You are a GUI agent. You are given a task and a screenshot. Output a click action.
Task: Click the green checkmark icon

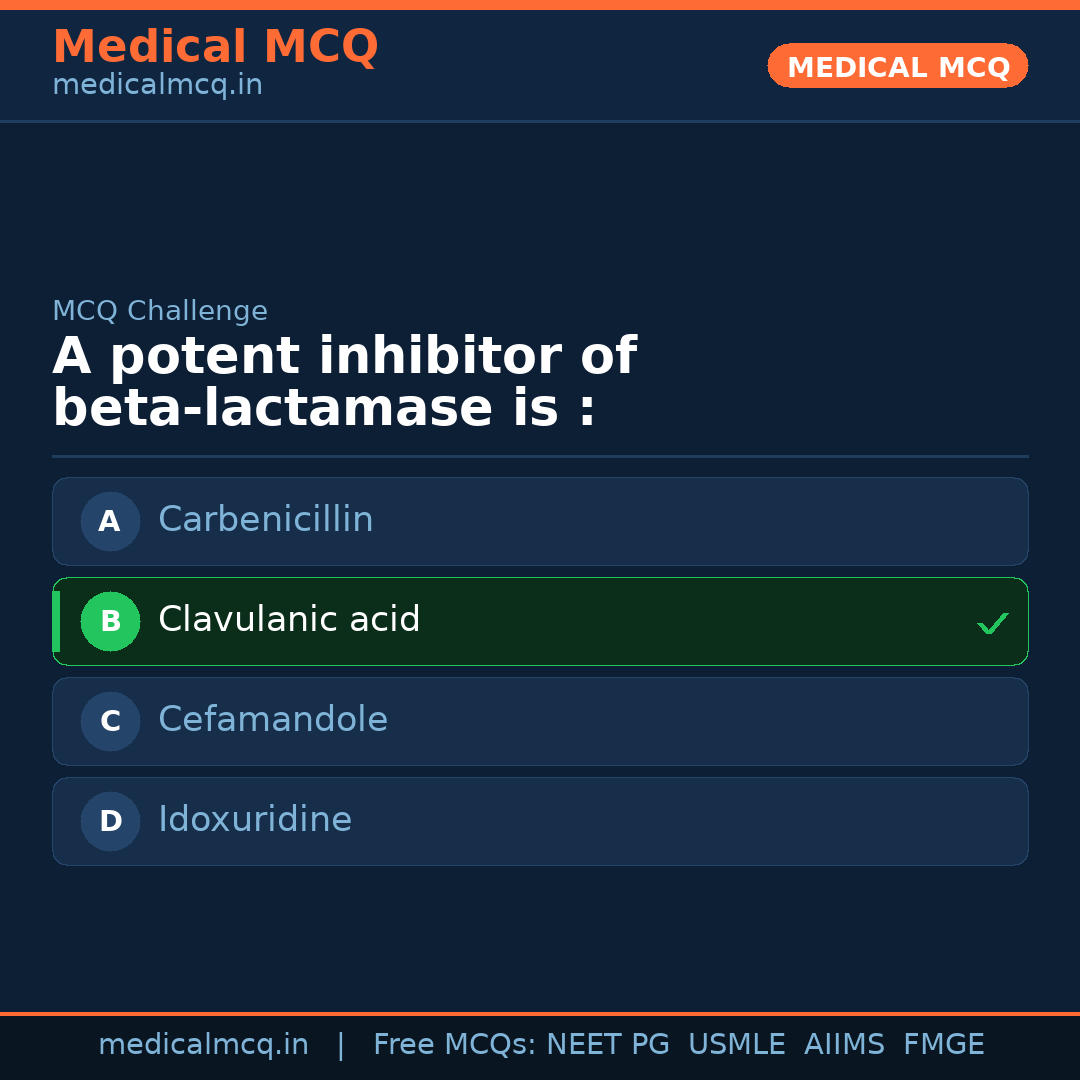point(992,623)
